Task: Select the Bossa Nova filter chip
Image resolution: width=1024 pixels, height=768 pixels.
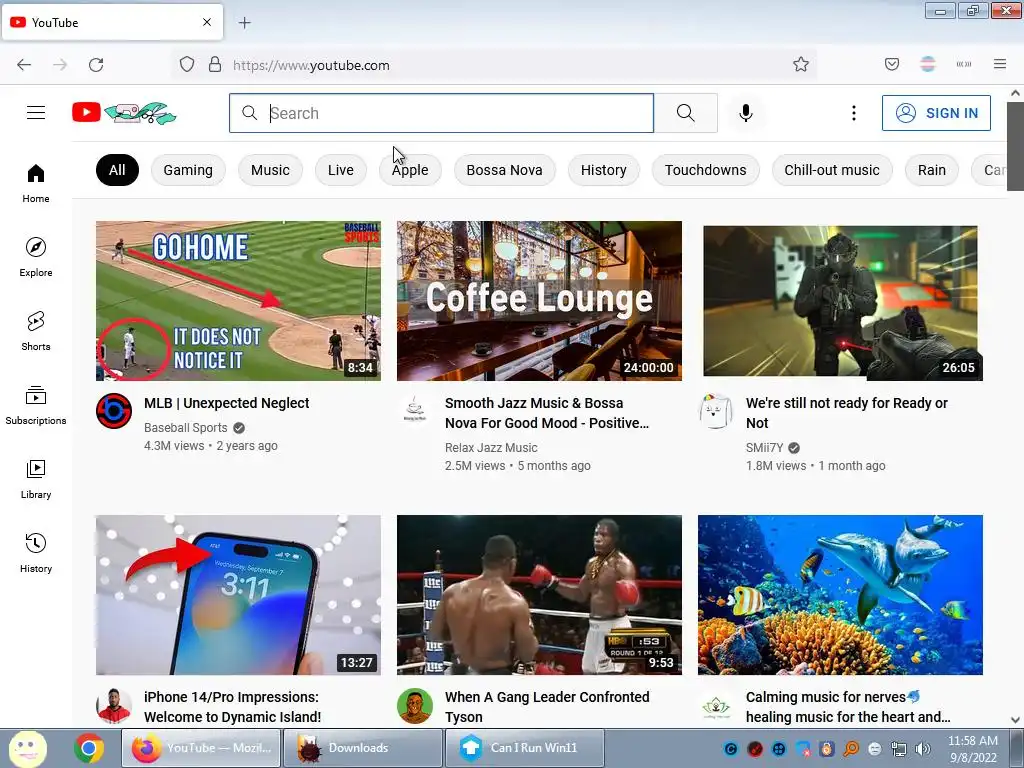Action: pos(504,170)
